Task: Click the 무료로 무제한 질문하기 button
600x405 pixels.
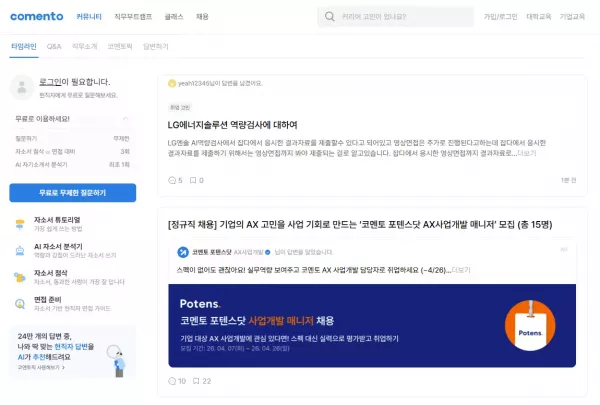Action: tap(73, 193)
